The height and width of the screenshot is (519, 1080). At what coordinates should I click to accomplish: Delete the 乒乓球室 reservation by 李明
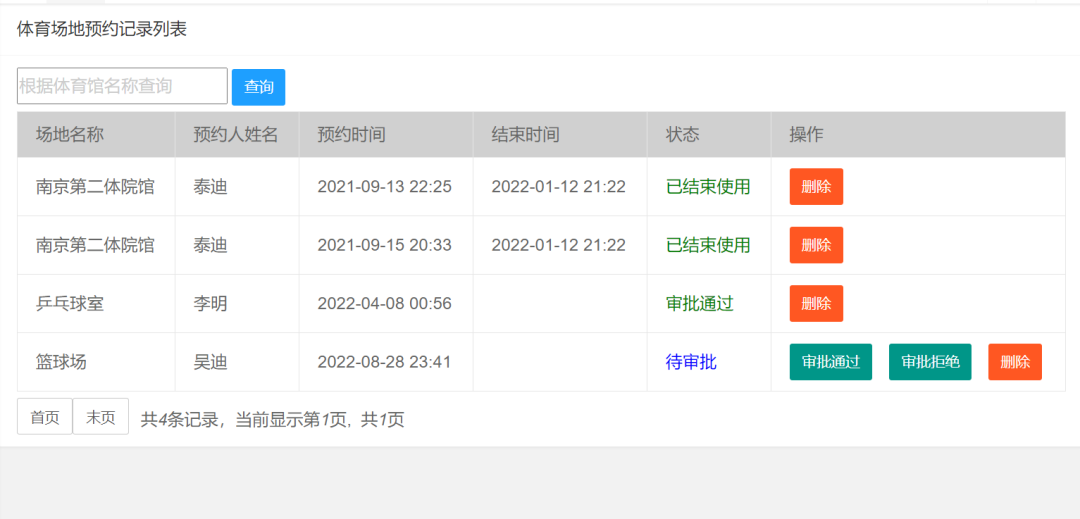816,304
